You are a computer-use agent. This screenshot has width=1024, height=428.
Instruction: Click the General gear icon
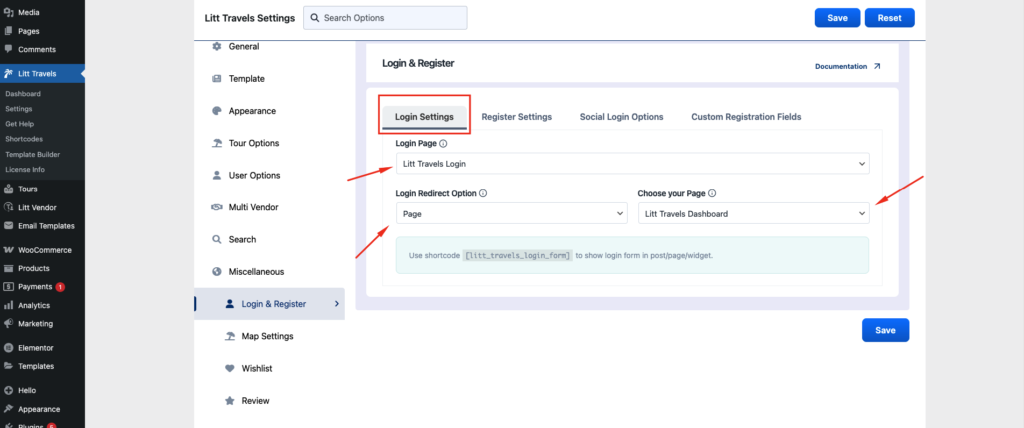coord(217,47)
